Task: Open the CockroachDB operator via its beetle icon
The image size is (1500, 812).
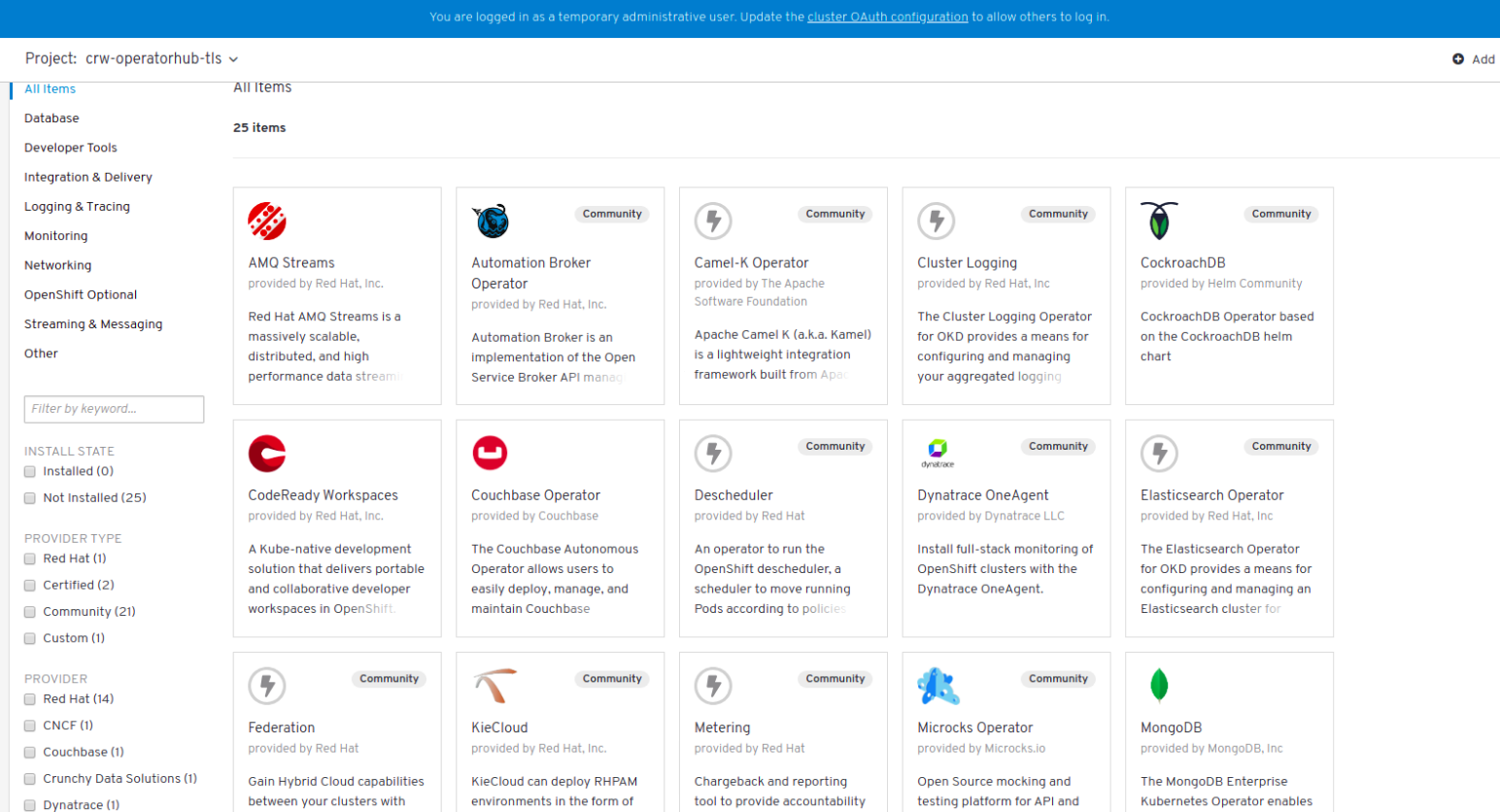Action: pyautogui.click(x=1159, y=221)
